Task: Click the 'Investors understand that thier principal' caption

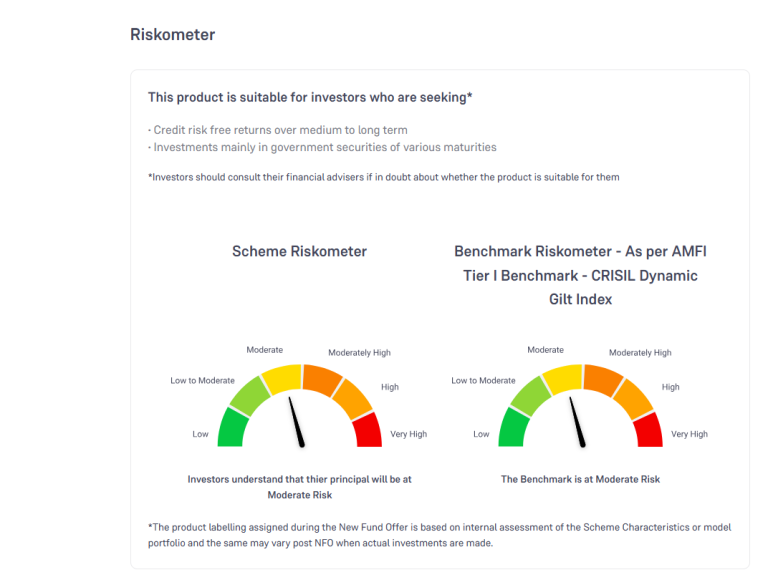Action: click(x=299, y=479)
